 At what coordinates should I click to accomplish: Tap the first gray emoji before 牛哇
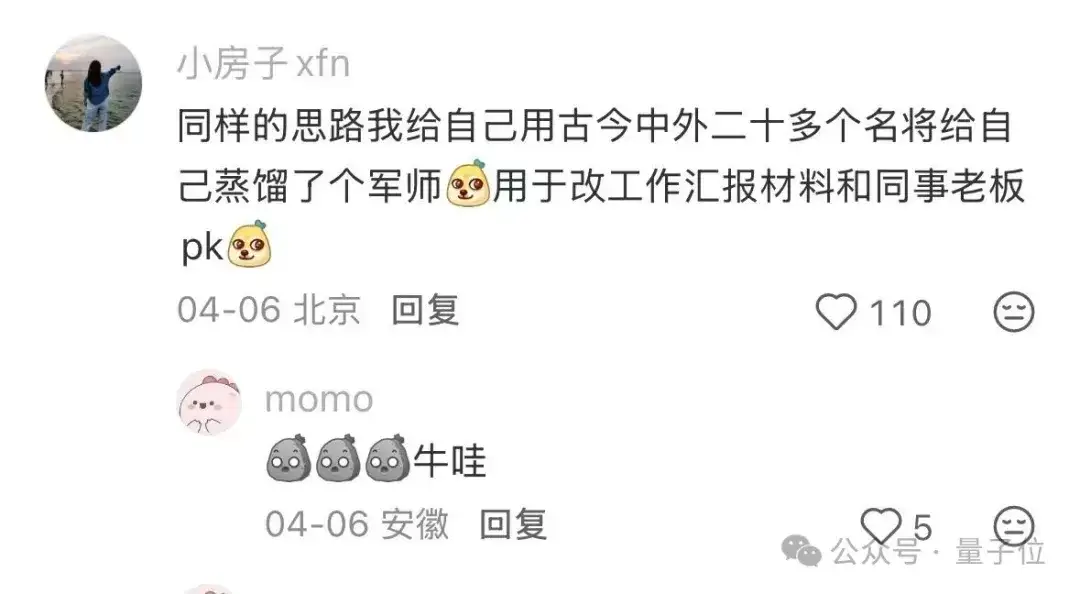point(288,458)
